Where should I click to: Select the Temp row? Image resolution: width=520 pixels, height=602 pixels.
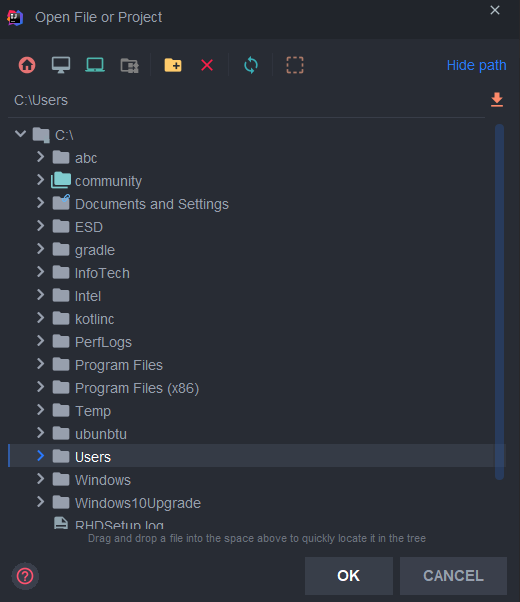(257, 411)
